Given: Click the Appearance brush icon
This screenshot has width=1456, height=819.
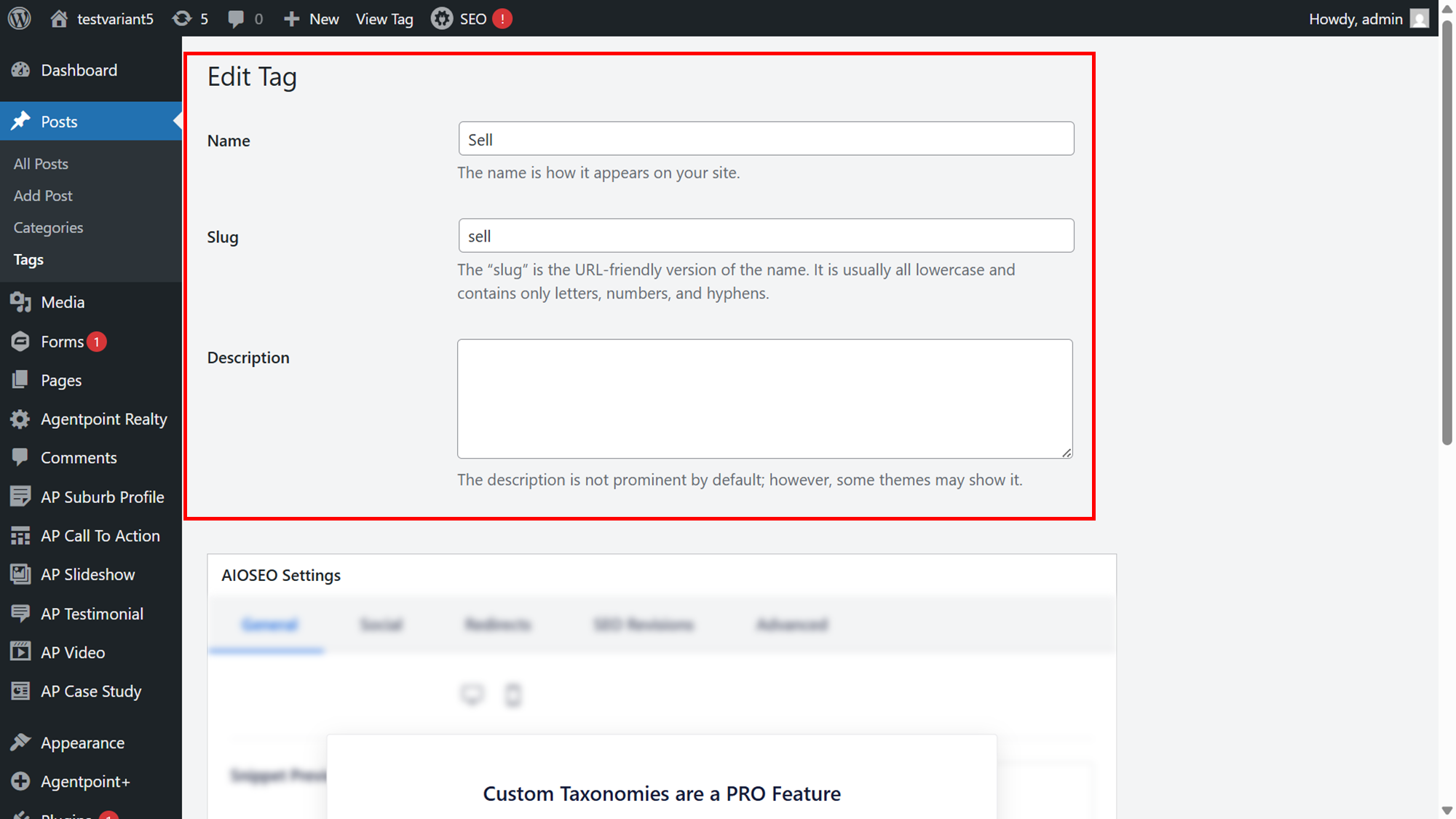Looking at the screenshot, I should [20, 743].
